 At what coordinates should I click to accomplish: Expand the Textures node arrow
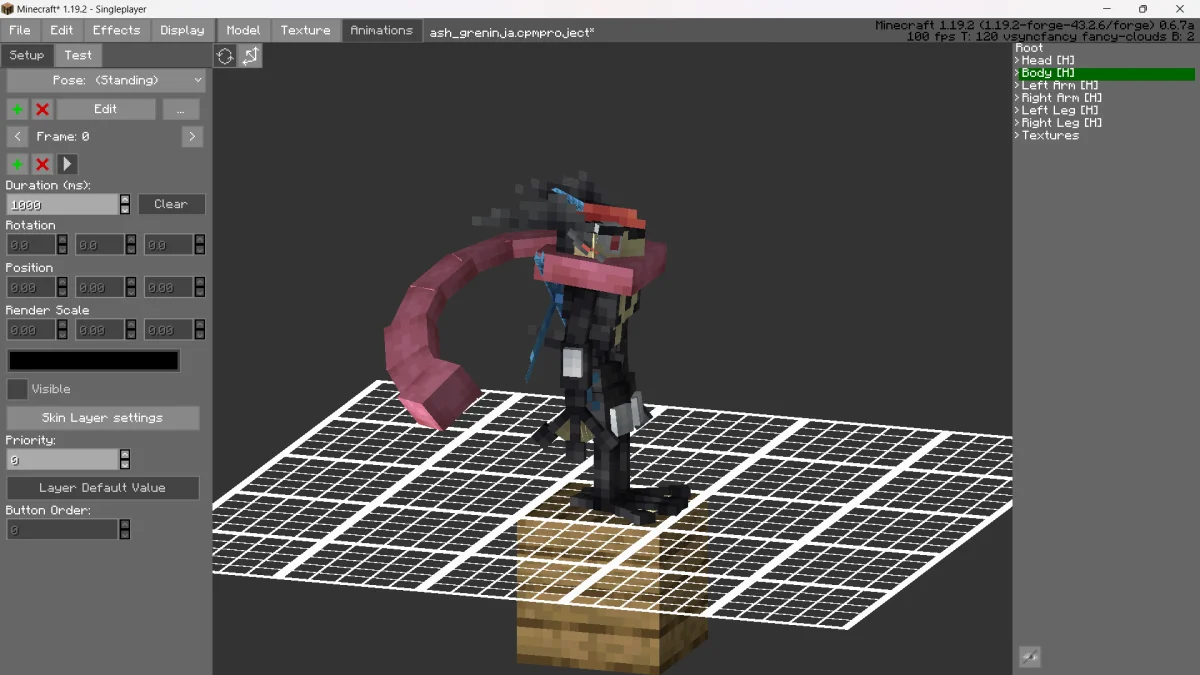[1017, 136]
